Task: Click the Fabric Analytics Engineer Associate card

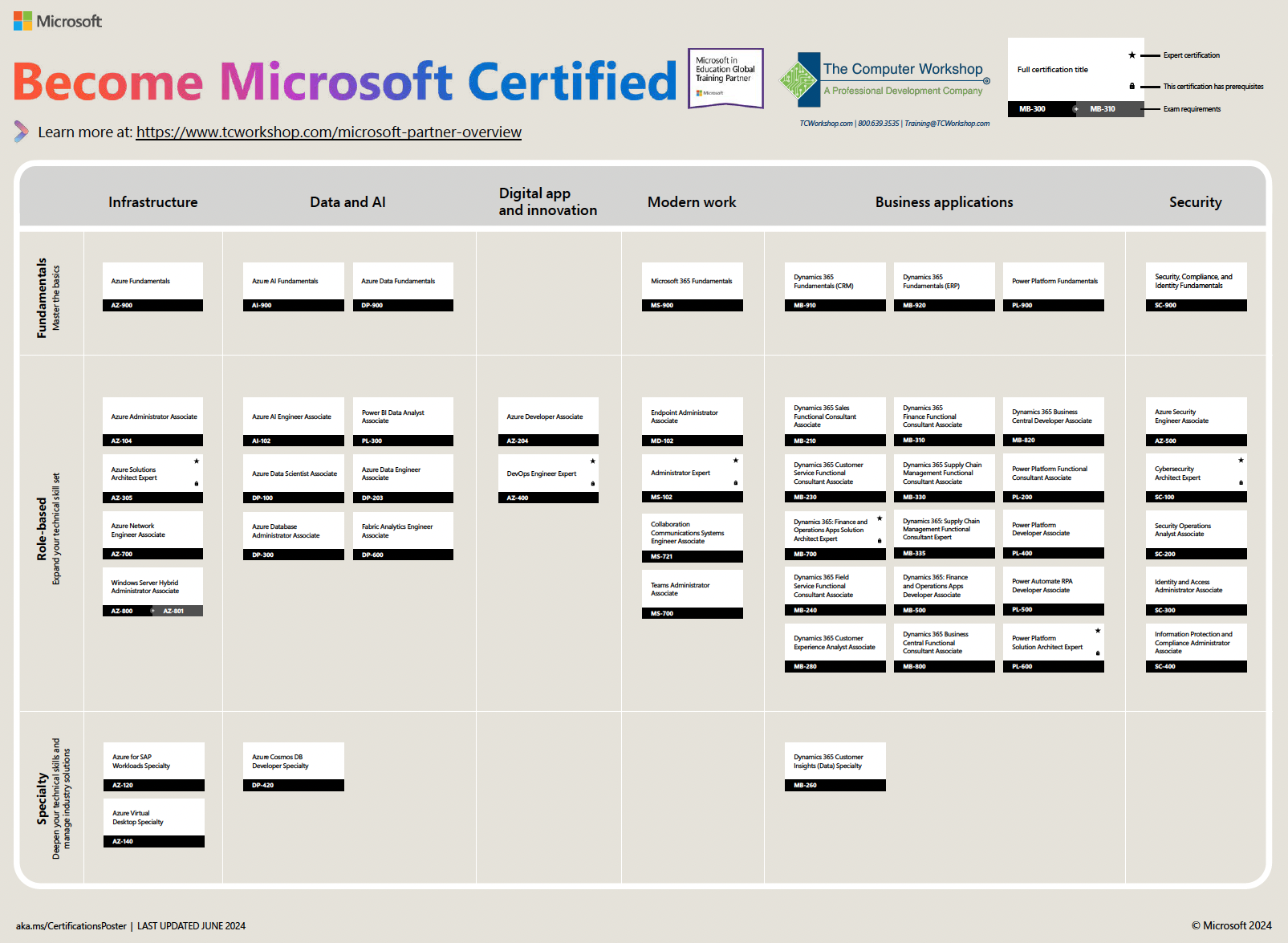Action: (x=403, y=536)
